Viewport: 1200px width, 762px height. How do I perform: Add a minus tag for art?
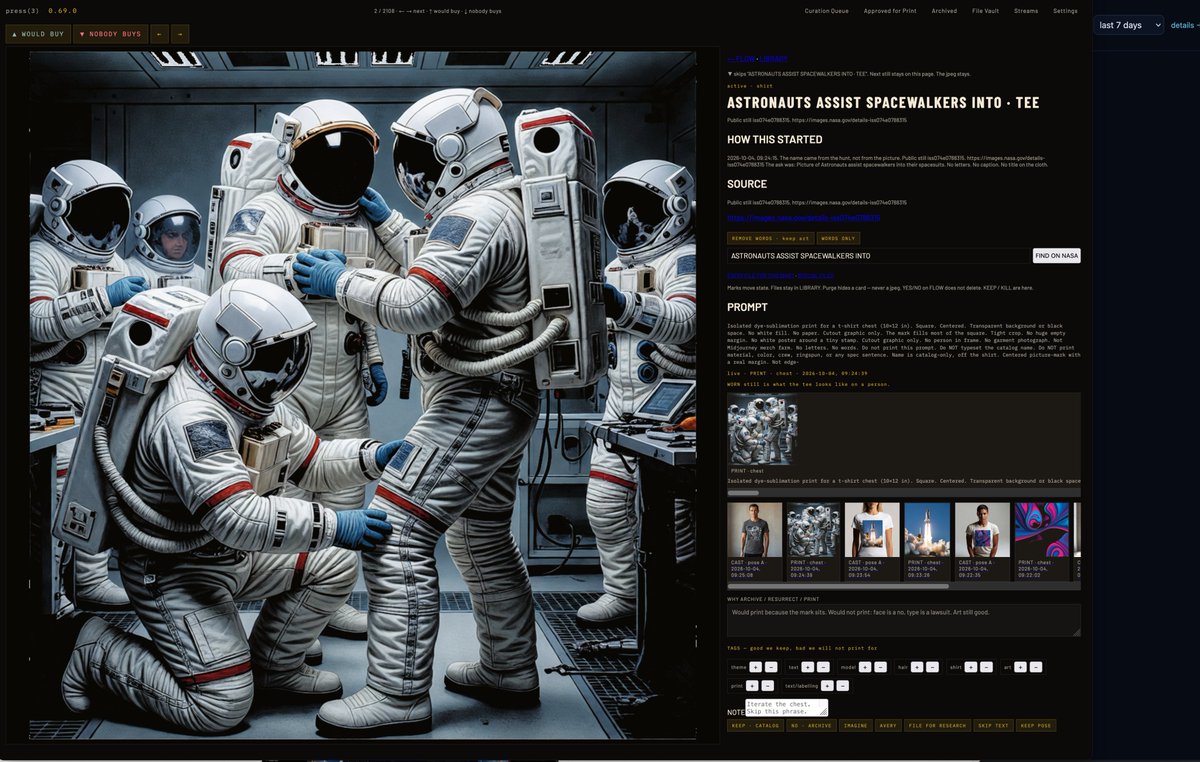(x=1037, y=667)
